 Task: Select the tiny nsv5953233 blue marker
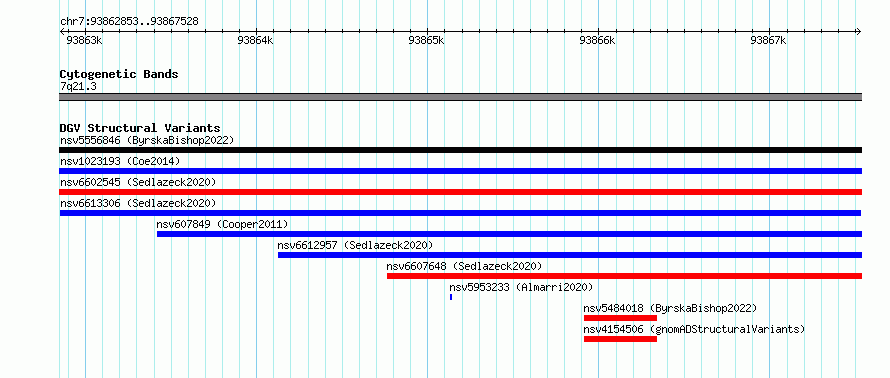pyautogui.click(x=451, y=297)
